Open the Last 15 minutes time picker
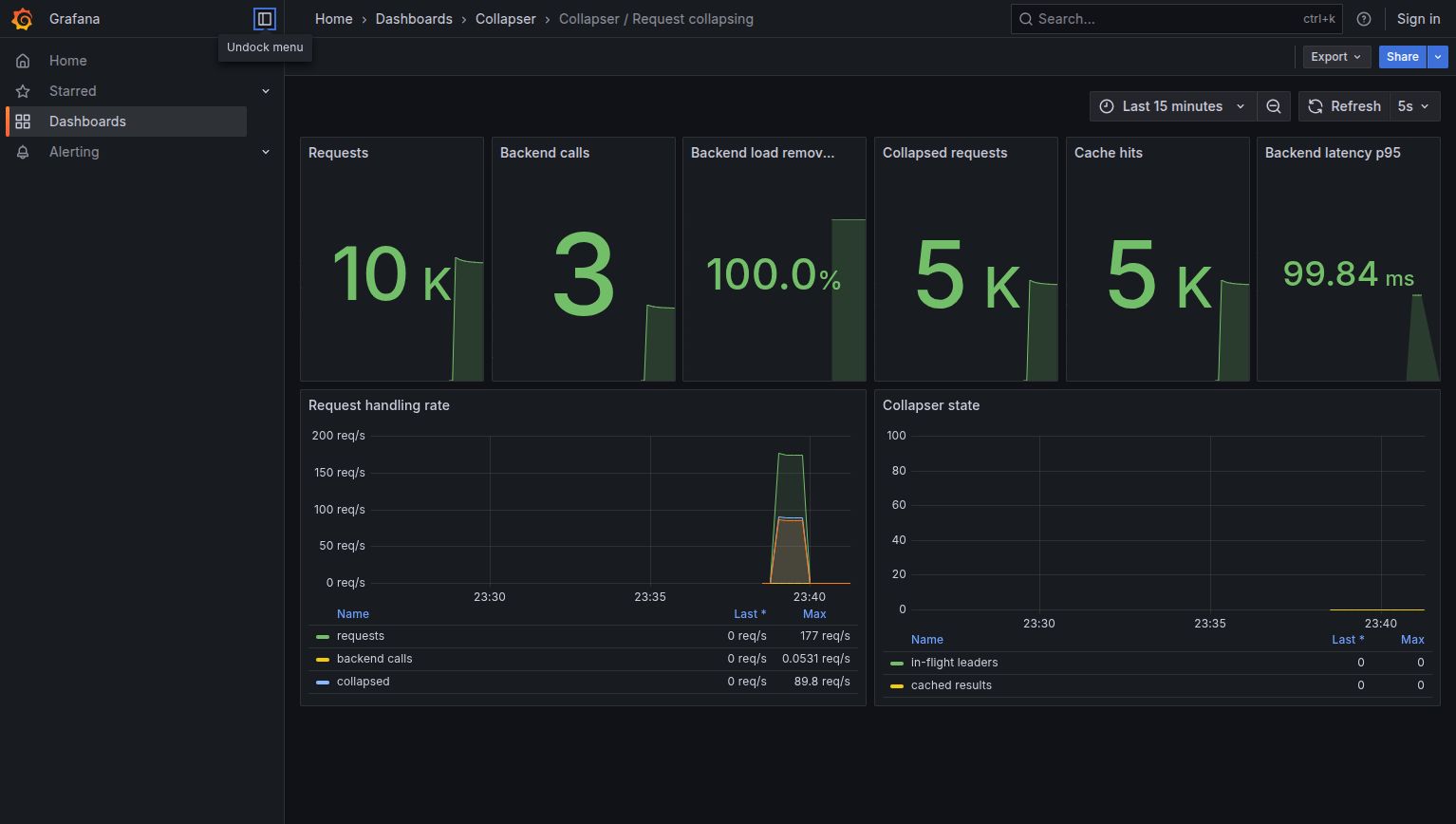The image size is (1456, 824). click(1173, 106)
